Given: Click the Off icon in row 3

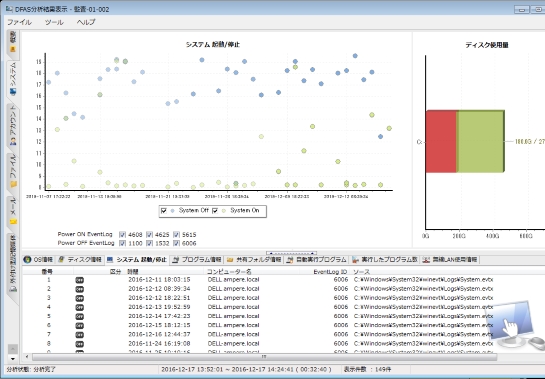Looking at the screenshot, I should [x=80, y=298].
